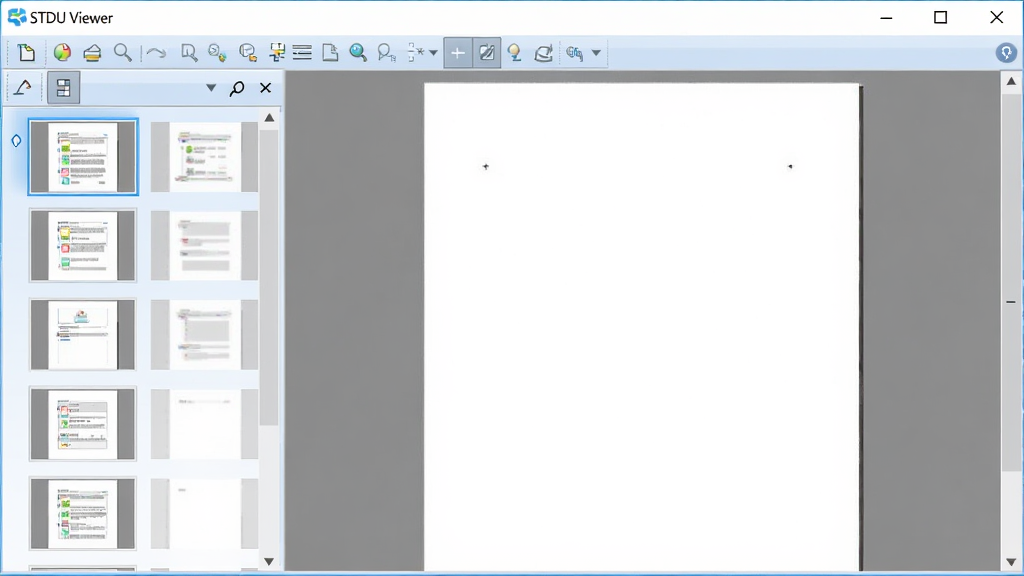Select the third thumbnail in right column
Viewport: 1024px width, 576px height.
[x=204, y=335]
